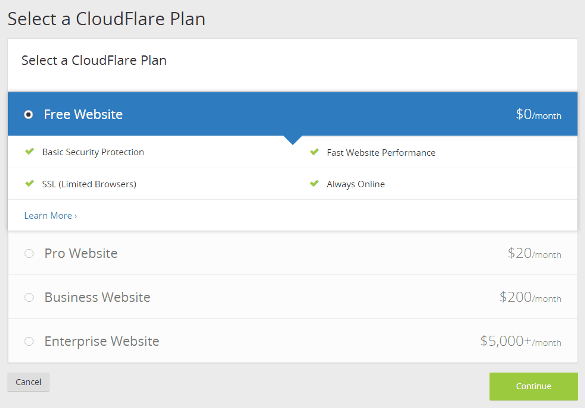Expand the Enterprise Website plan row
585x408 pixels.
pos(293,341)
